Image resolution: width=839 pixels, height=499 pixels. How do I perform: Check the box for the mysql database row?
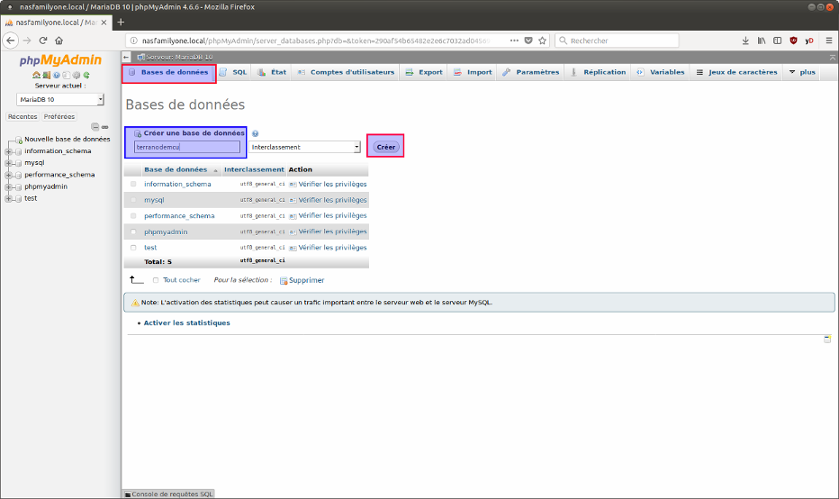[x=133, y=200]
